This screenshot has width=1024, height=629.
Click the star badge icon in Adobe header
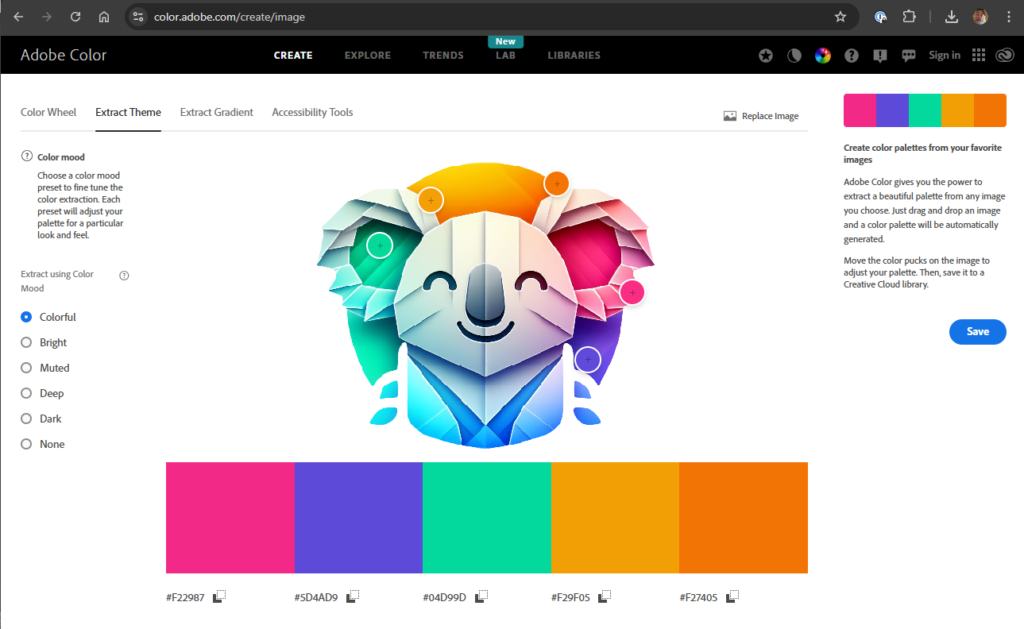pyautogui.click(x=765, y=56)
